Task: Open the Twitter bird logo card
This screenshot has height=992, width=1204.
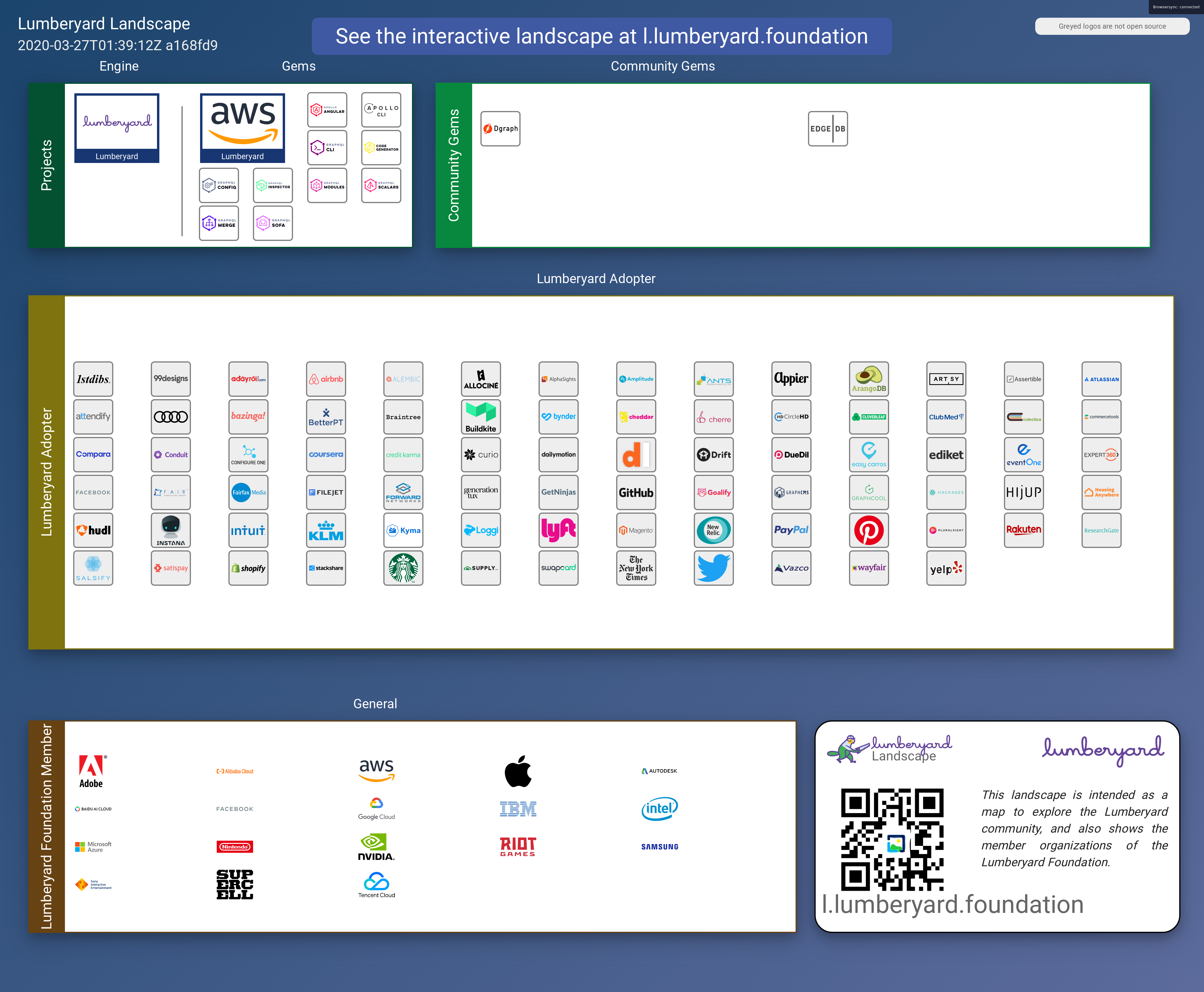Action: click(713, 568)
